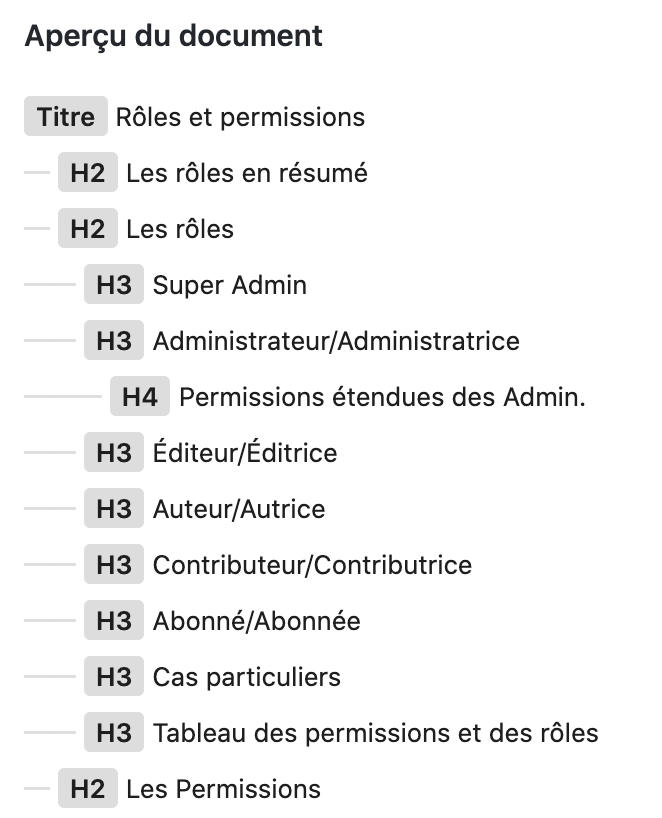
Task: Jump to 'Les rôles en résumé' heading
Action: click(x=247, y=173)
